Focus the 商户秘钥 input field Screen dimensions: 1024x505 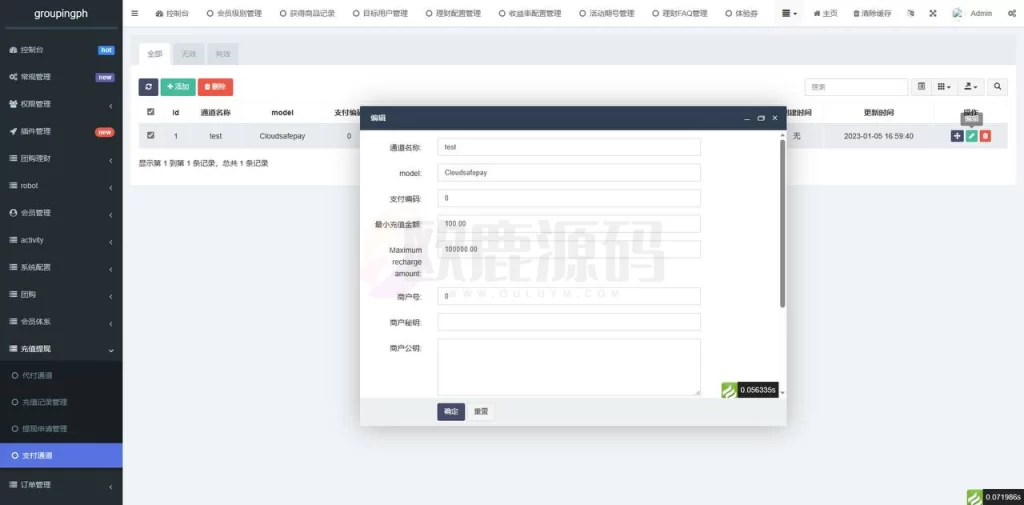point(569,322)
